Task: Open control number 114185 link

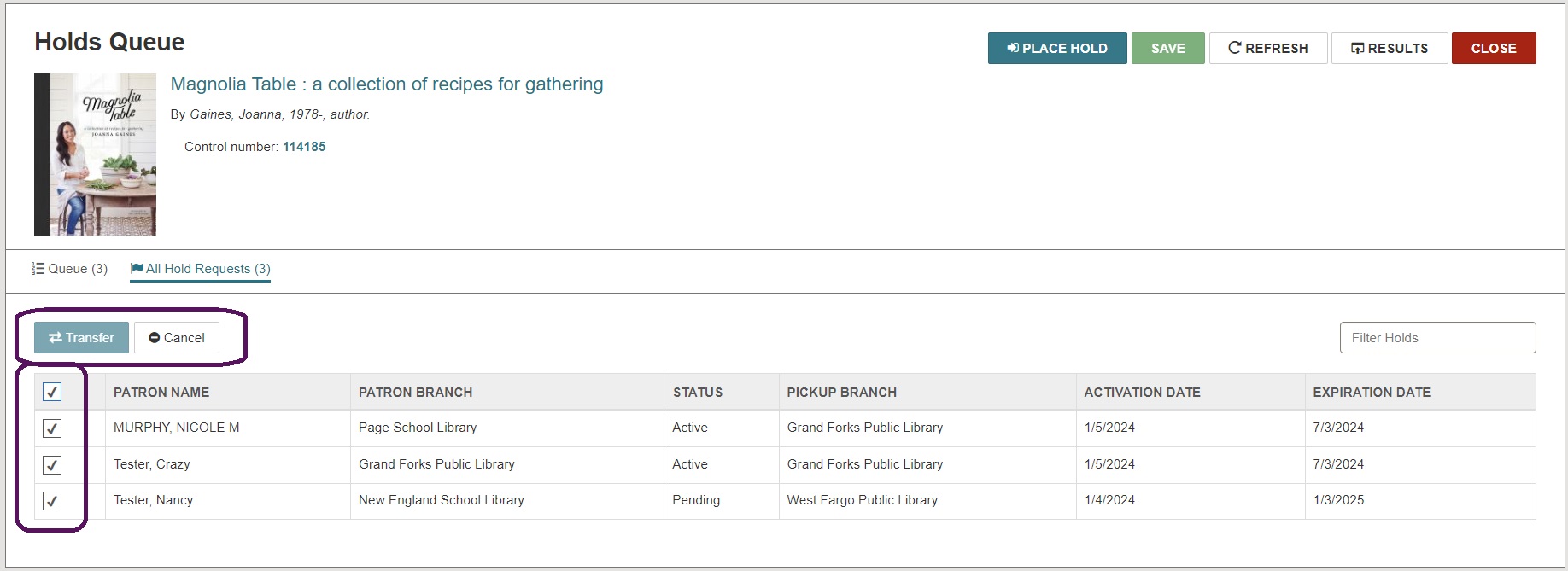Action: pyautogui.click(x=304, y=147)
